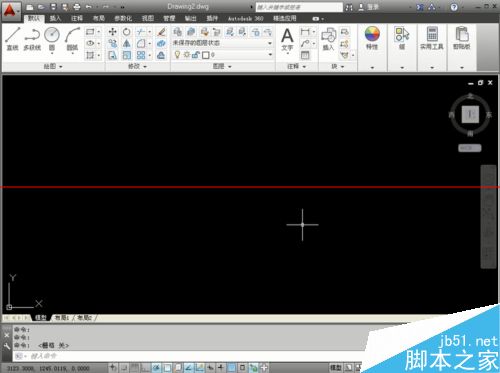Toggle Ortho mode in status bar
This screenshot has width=500, height=373.
(146, 368)
